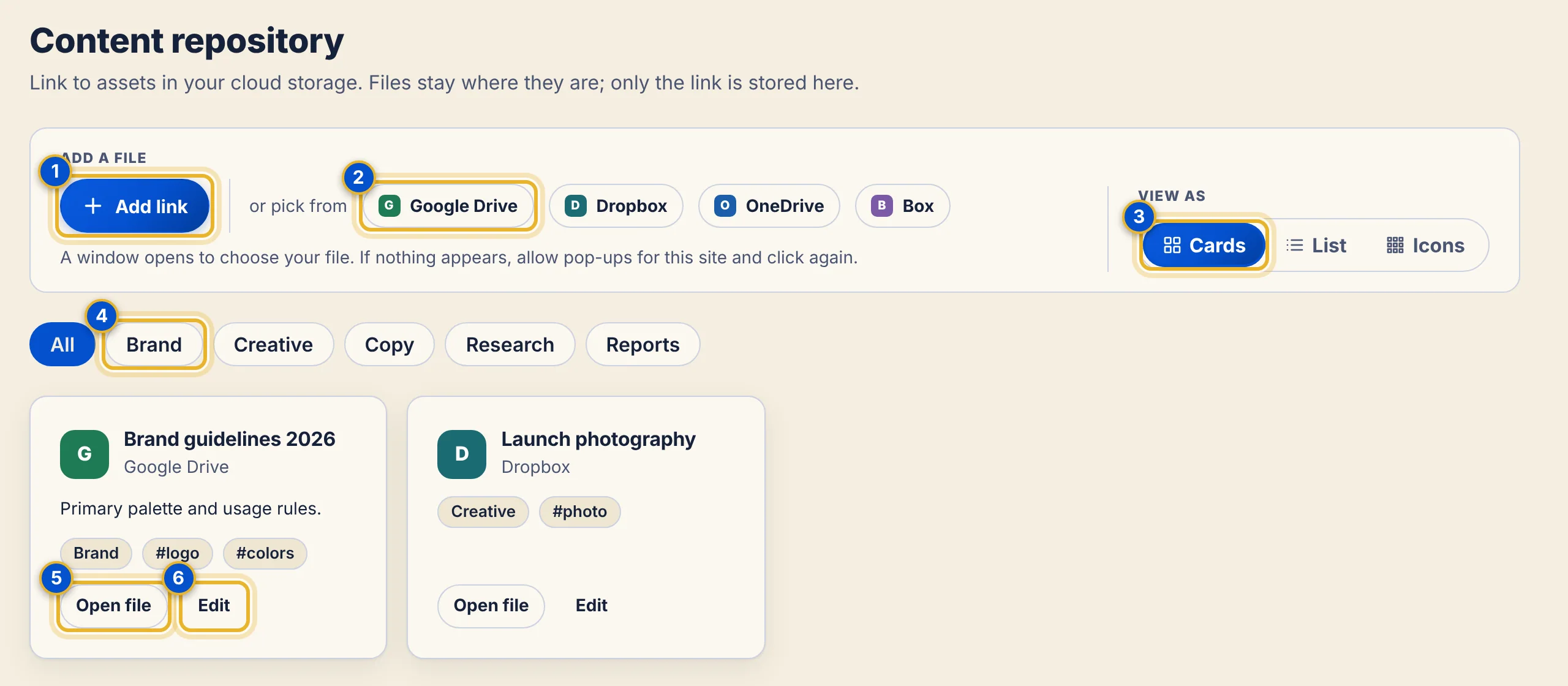Click the #photo tag
Viewport: 1568px width, 686px height.
tap(579, 511)
